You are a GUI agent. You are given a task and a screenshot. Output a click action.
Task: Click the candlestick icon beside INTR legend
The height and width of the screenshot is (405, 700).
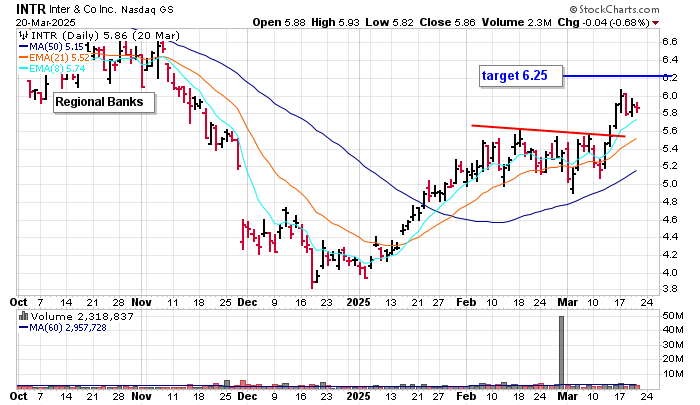[x=24, y=35]
